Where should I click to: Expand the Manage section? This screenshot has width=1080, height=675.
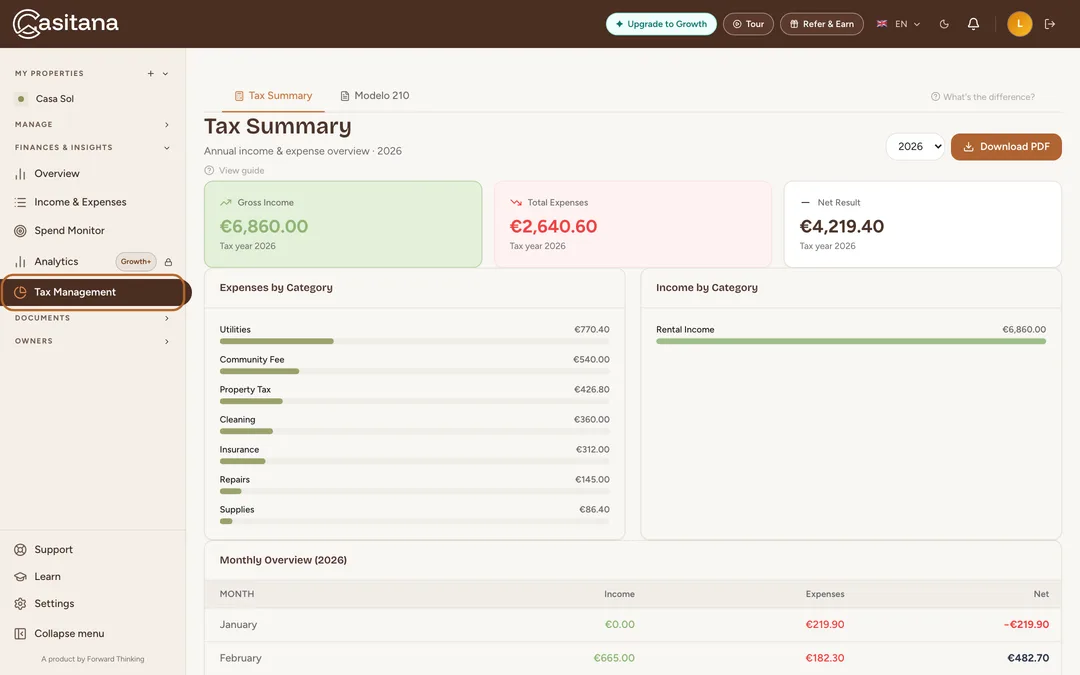click(x=92, y=125)
